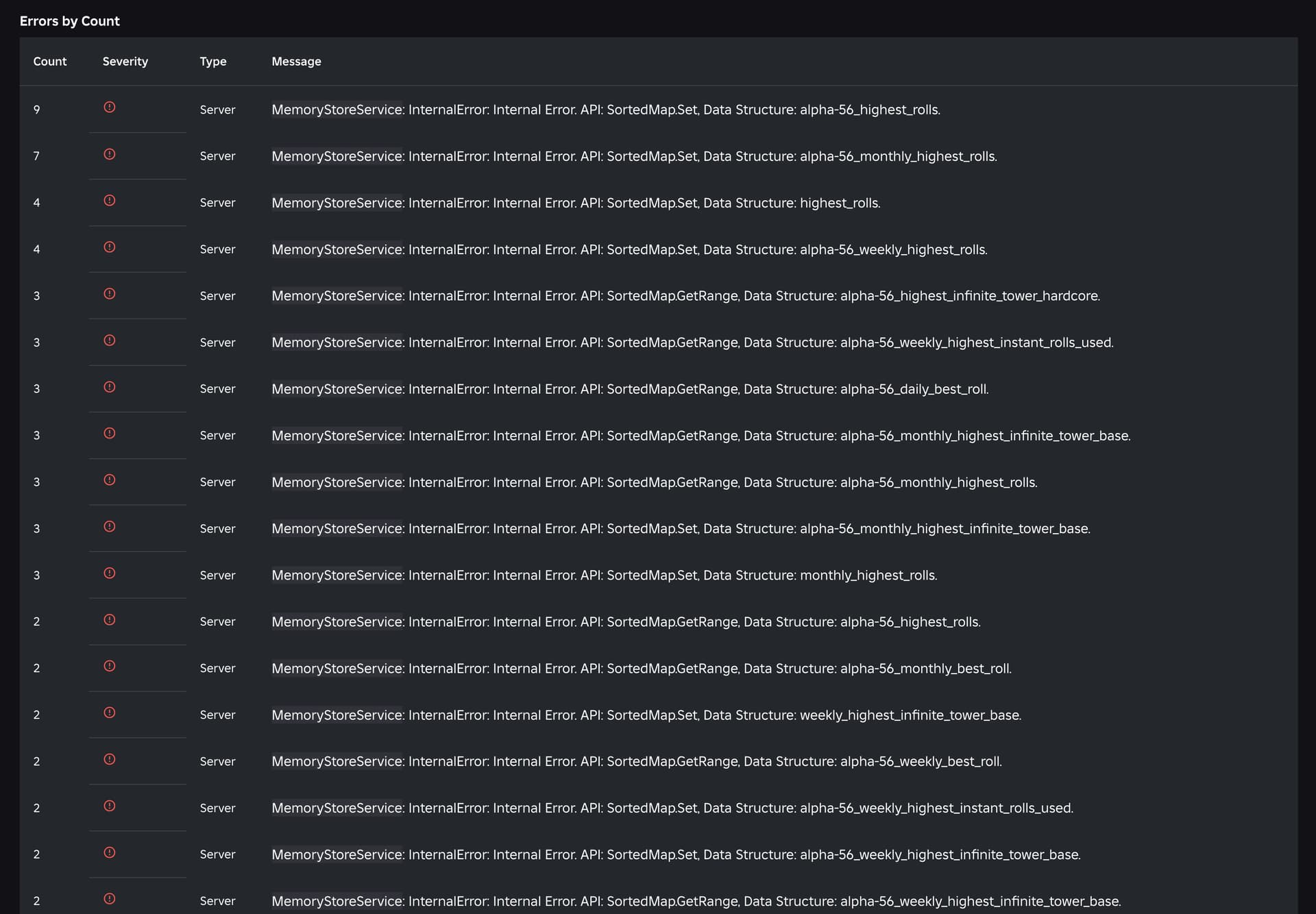Viewport: 1316px width, 914px height.
Task: Click the Type column header
Action: coord(212,62)
